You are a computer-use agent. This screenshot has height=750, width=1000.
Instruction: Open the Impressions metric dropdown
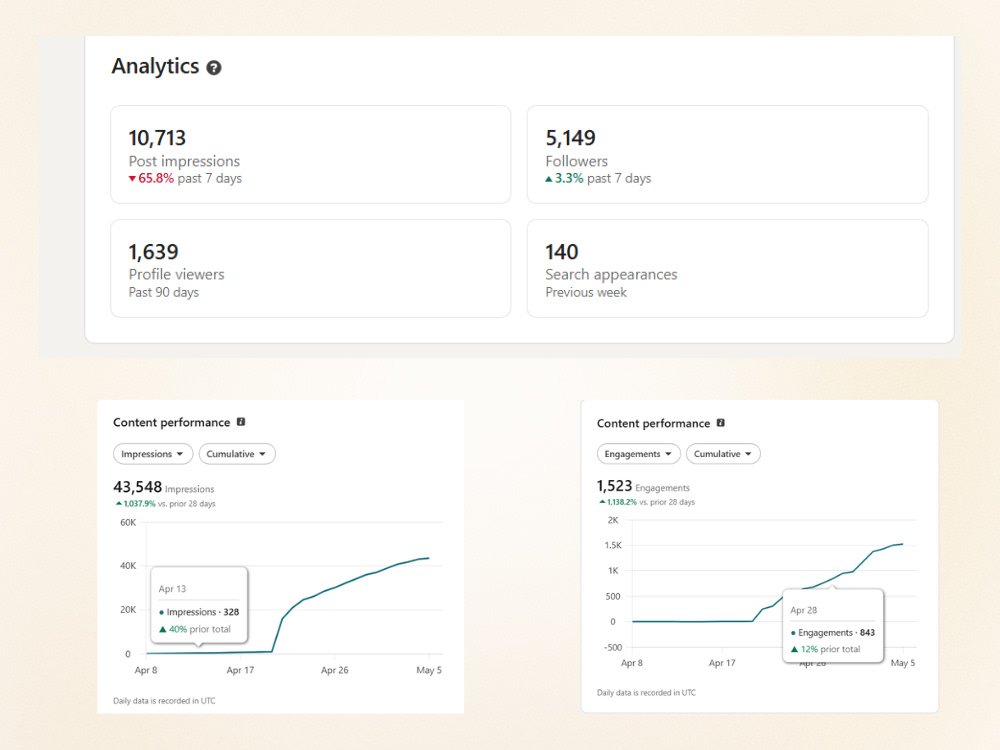tap(153, 454)
